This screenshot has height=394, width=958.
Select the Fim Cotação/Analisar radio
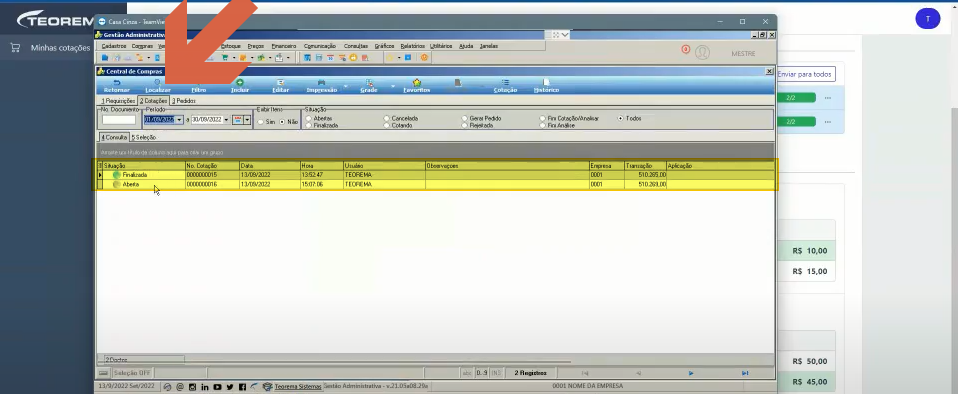543,119
